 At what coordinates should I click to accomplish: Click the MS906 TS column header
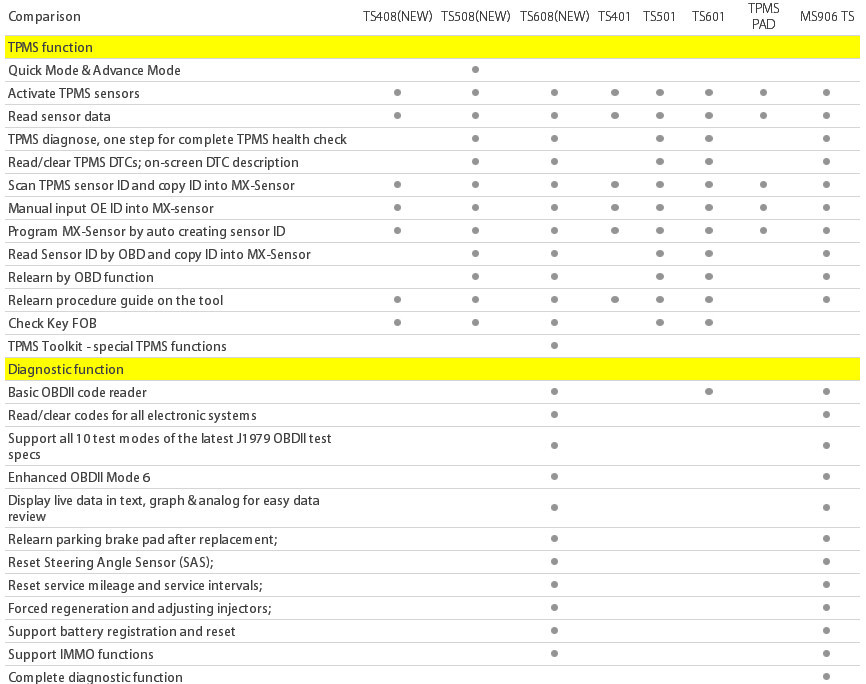point(827,17)
